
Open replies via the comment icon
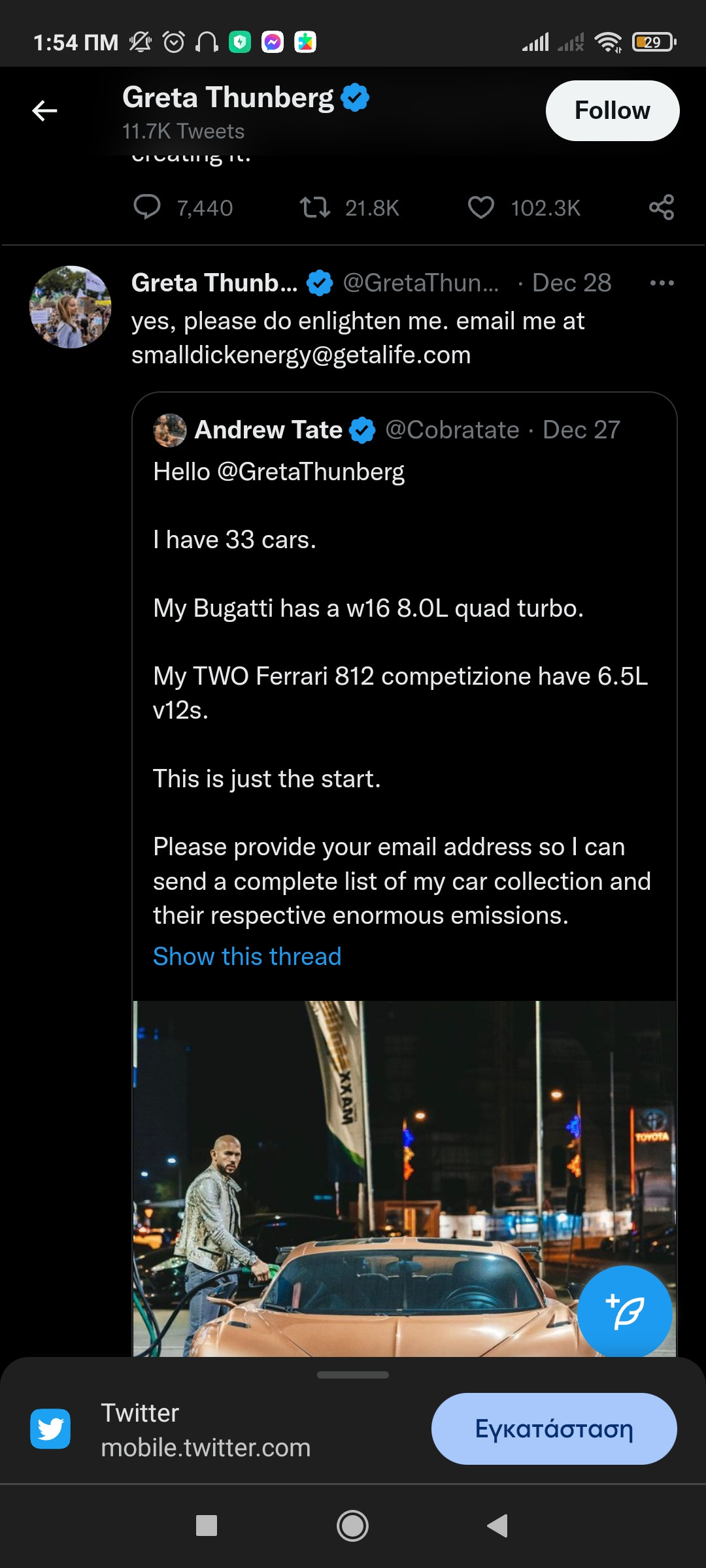click(147, 207)
